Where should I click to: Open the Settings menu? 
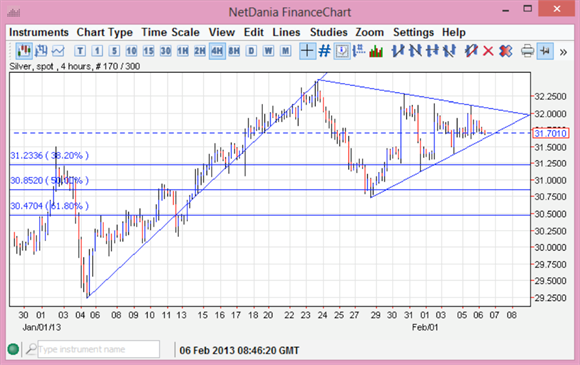tap(413, 33)
